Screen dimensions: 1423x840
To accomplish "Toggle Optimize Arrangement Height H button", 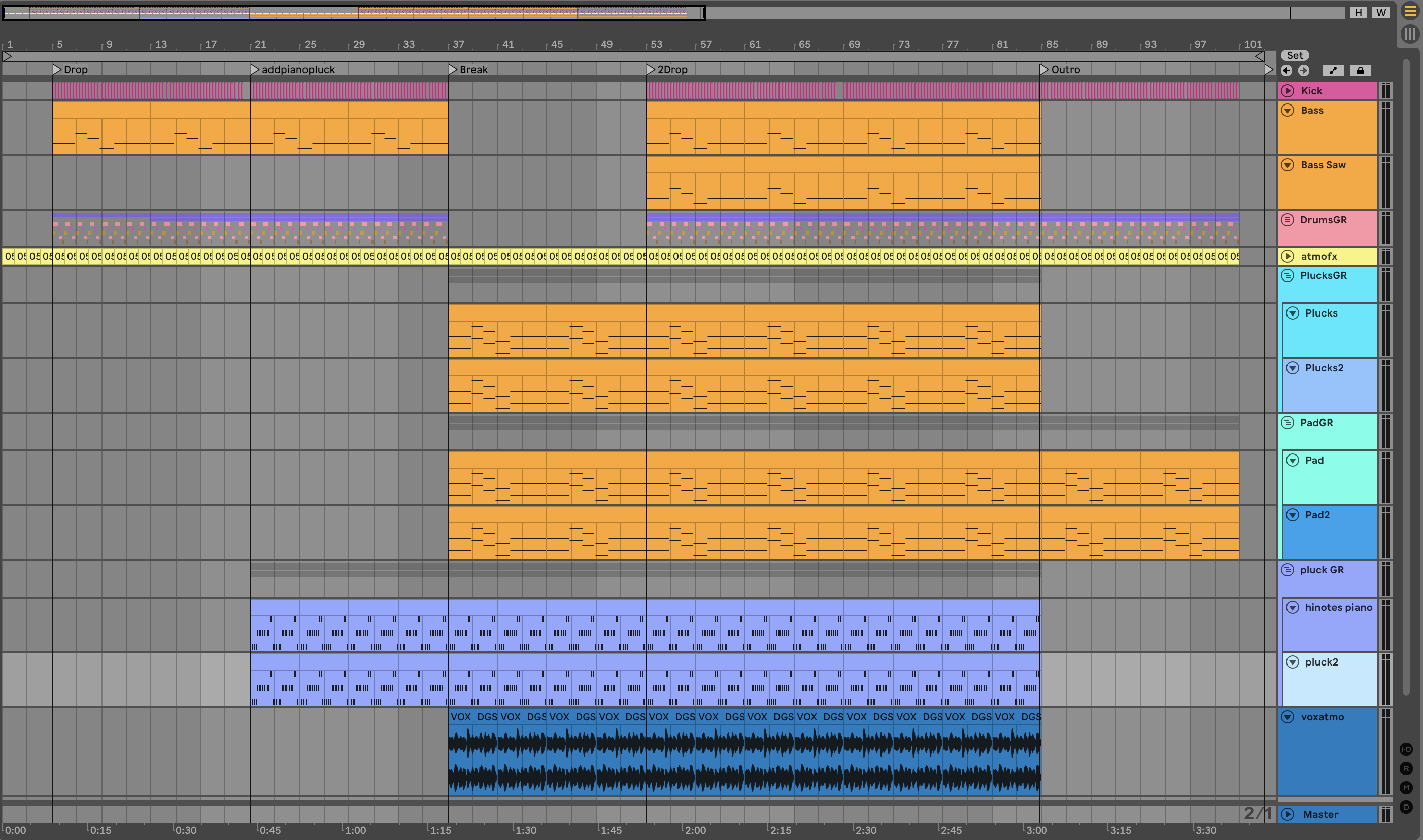I will (x=1358, y=13).
